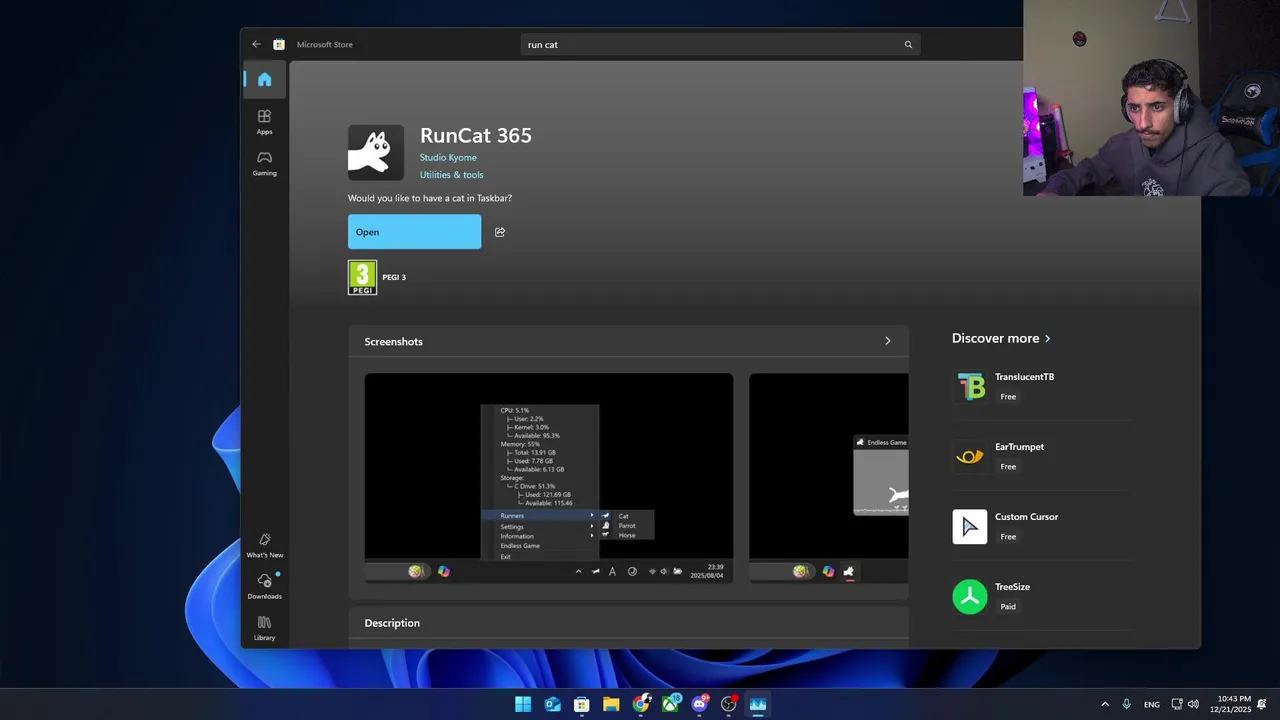
Task: Open Library in the sidebar
Action: coord(264,628)
